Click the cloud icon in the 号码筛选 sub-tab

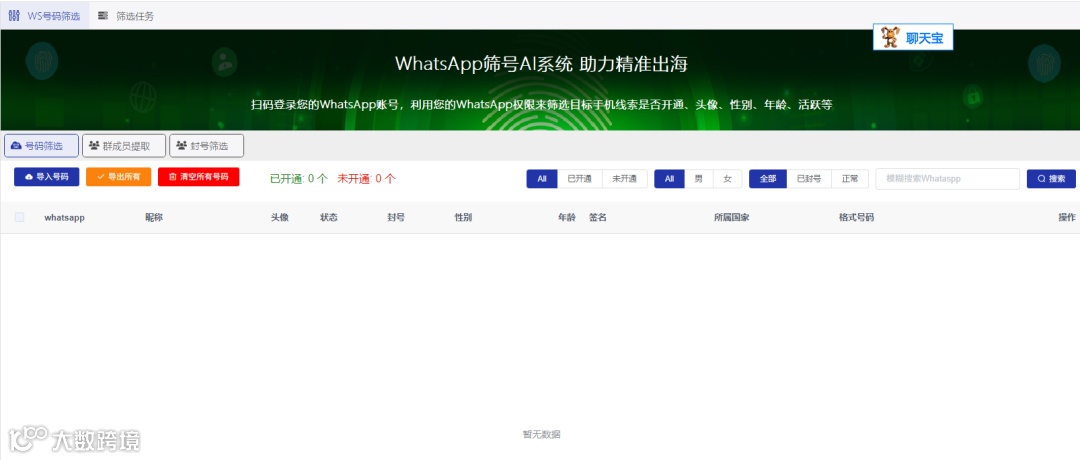16,146
